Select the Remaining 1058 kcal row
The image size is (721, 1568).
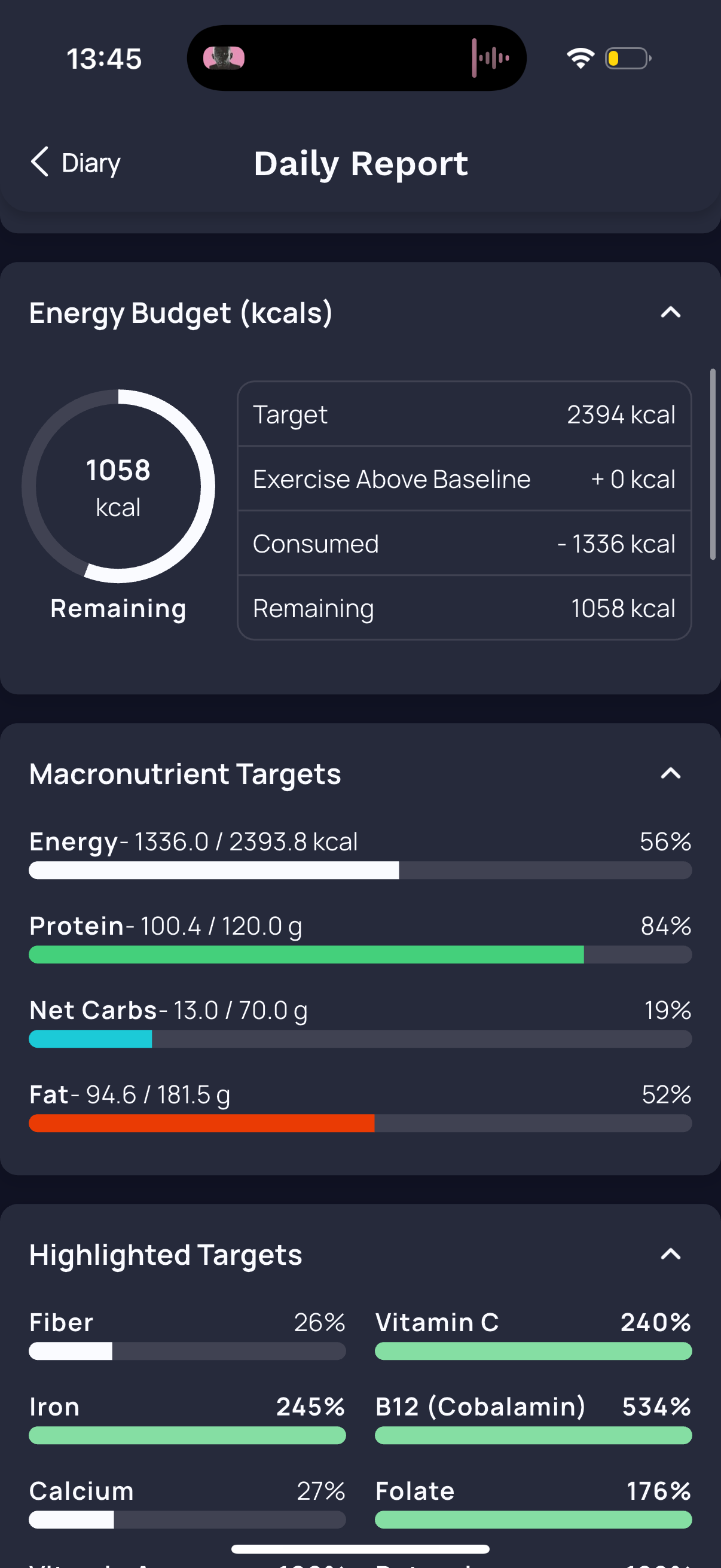click(x=465, y=608)
